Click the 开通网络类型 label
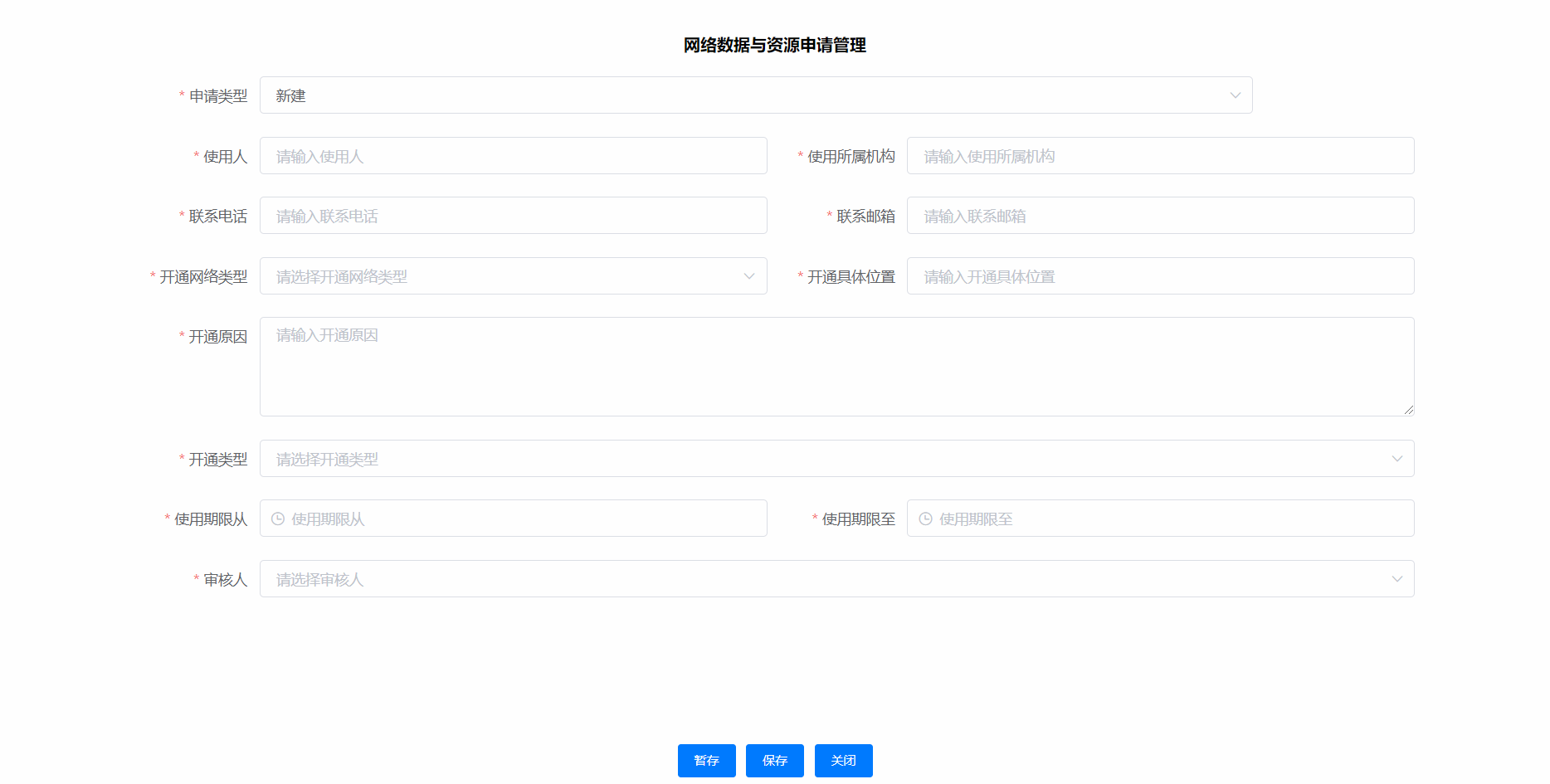Screen dimensions: 1550x784 coord(203,277)
